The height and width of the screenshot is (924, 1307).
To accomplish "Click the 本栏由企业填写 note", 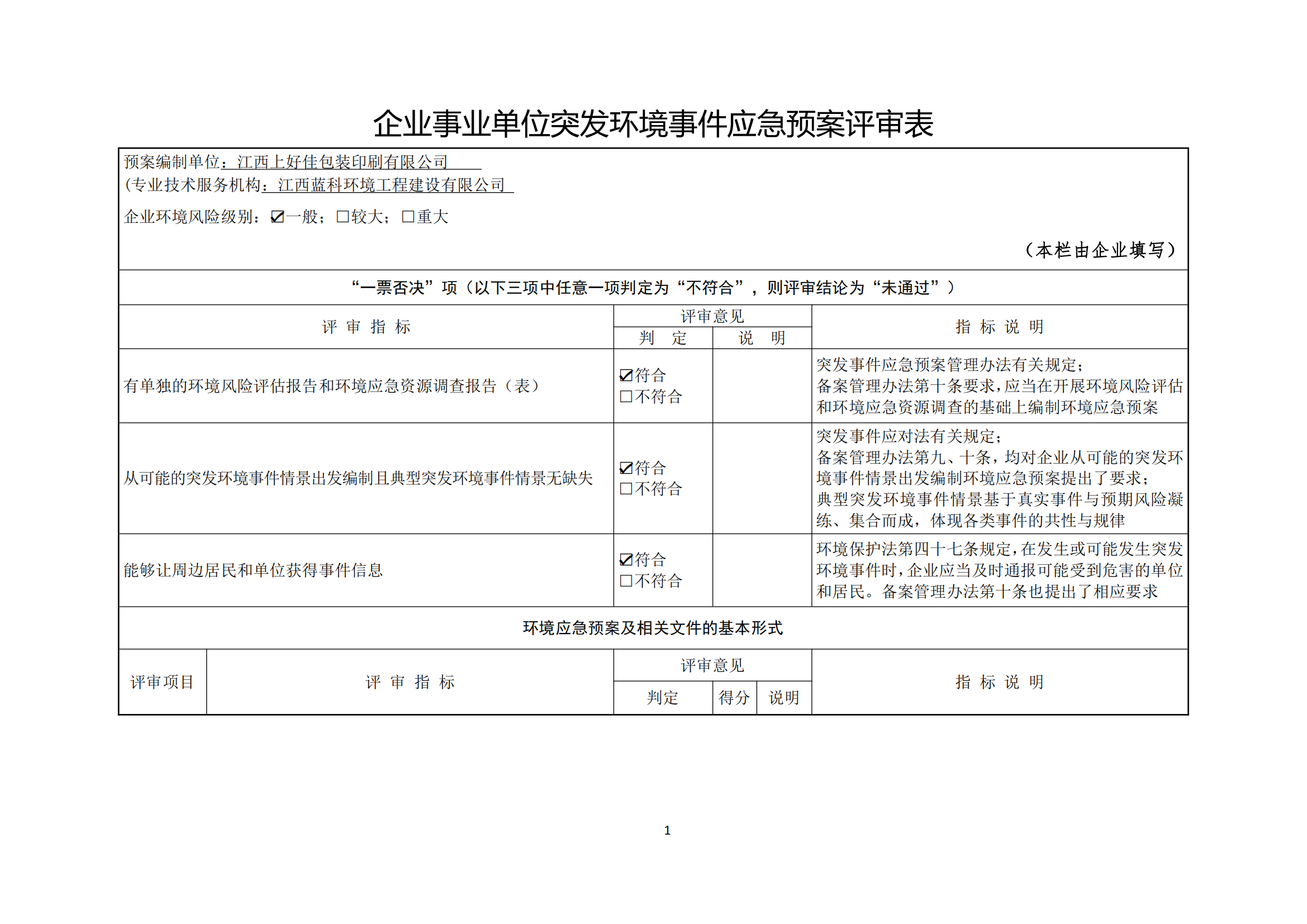I will point(1100,250).
